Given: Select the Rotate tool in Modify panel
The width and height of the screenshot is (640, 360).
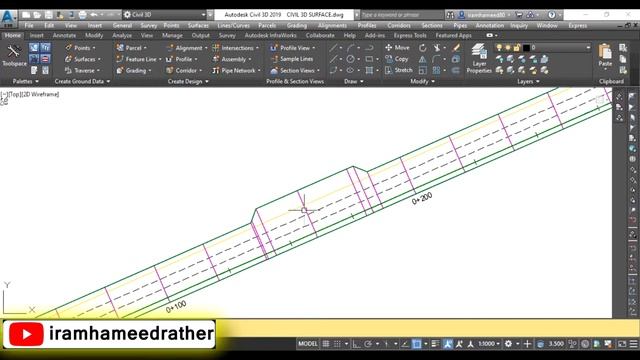Looking at the screenshot, I should click(422, 48).
